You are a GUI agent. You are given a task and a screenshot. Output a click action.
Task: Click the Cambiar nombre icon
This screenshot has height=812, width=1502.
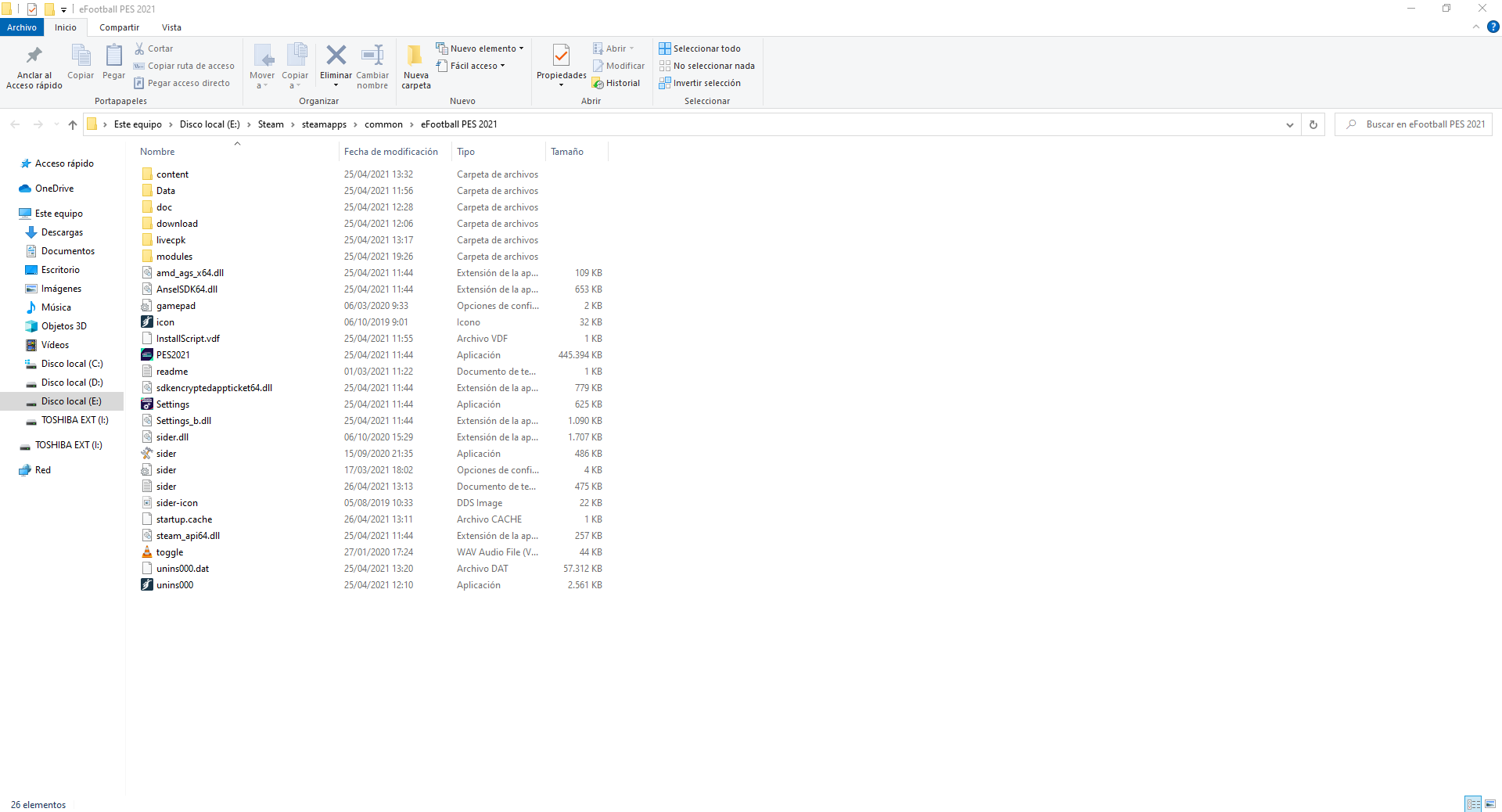(372, 55)
